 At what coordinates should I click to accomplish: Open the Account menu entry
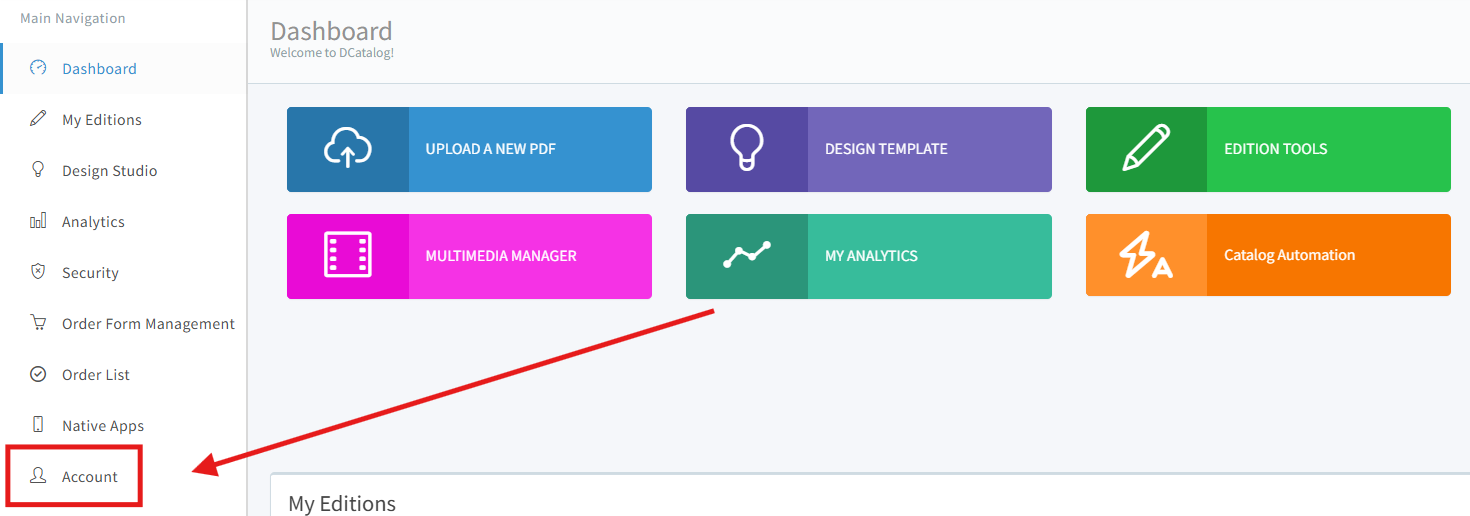coord(90,477)
